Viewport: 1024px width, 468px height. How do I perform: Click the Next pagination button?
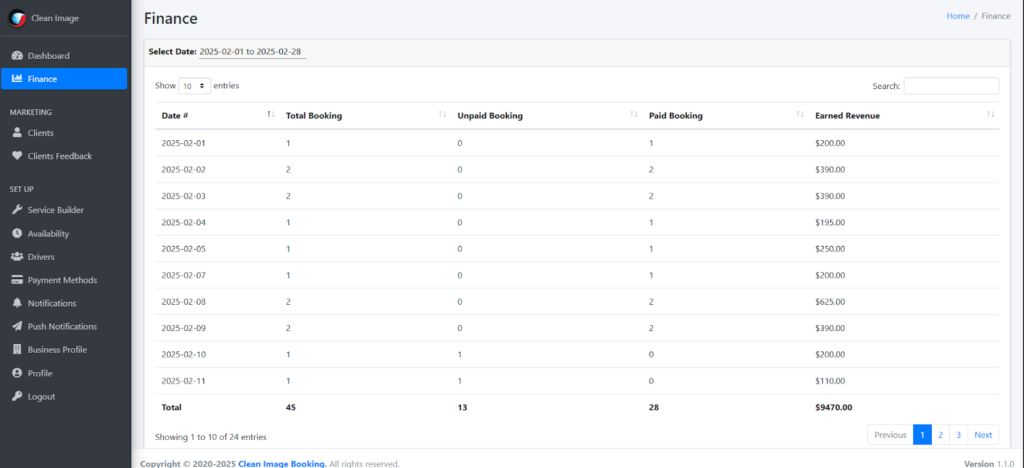(x=983, y=435)
